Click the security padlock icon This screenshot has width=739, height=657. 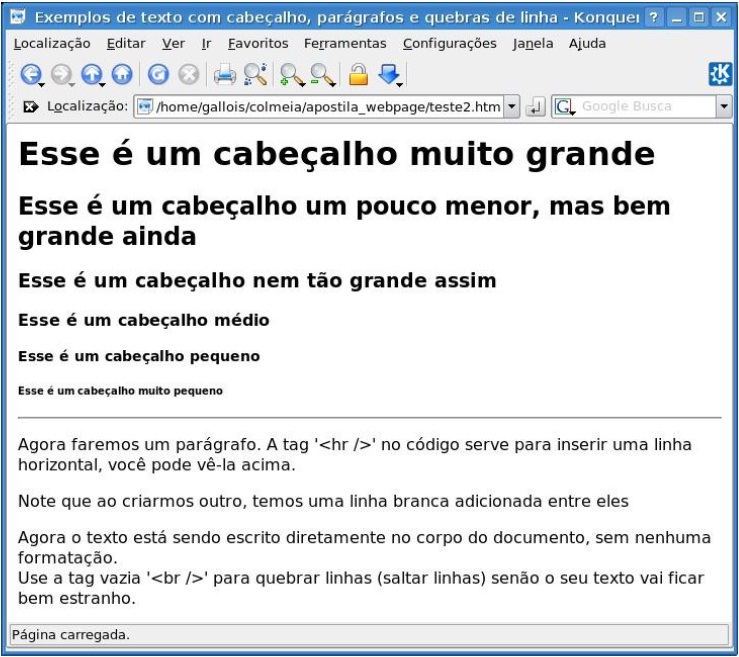pos(358,74)
